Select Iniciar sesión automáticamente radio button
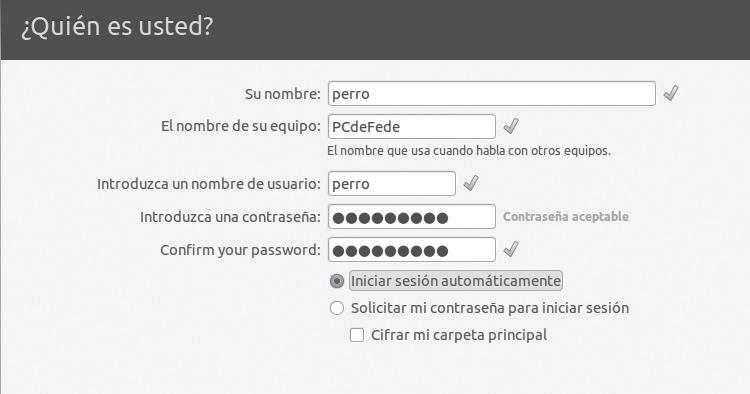The image size is (750, 394). (337, 281)
